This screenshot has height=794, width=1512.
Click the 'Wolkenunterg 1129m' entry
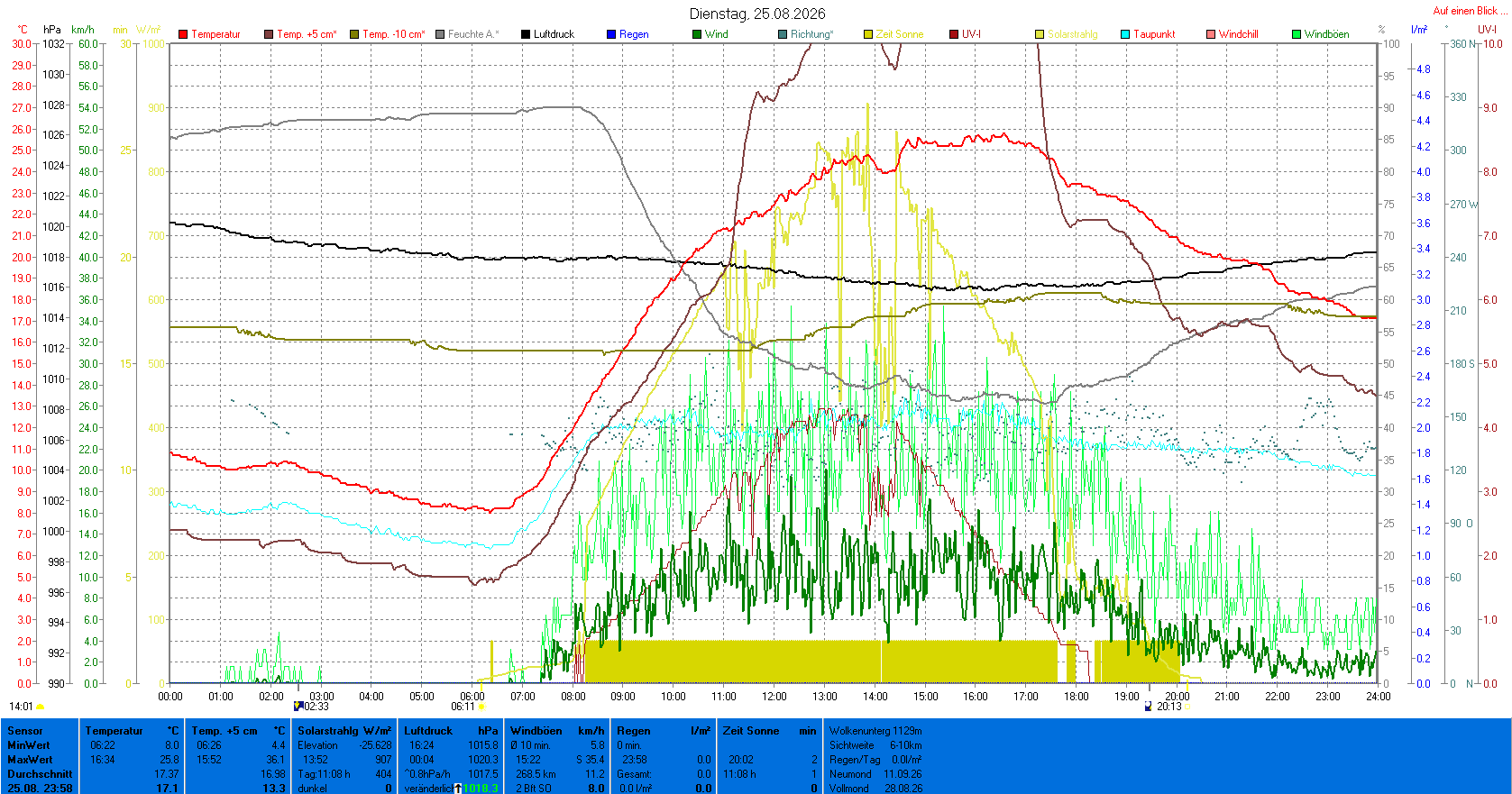[875, 731]
